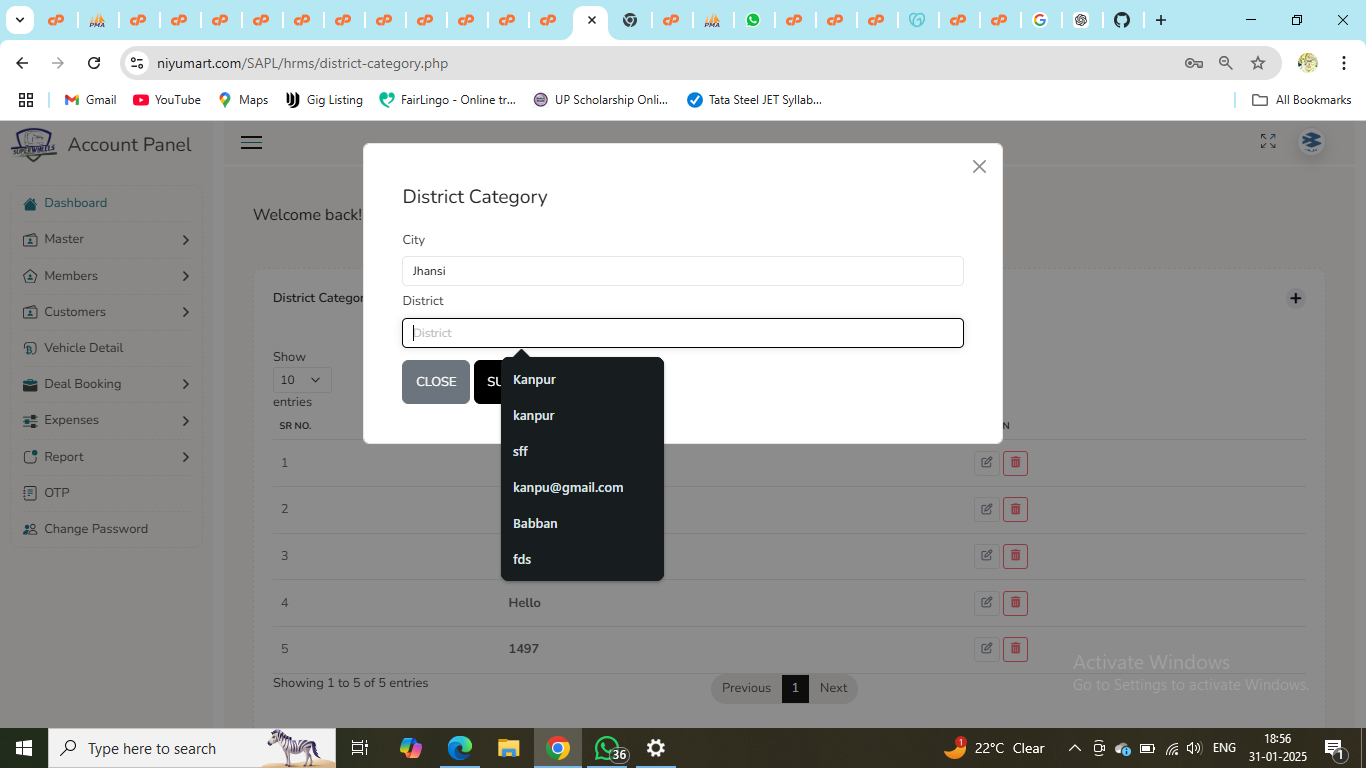The height and width of the screenshot is (768, 1366).
Task: Click the District input field
Action: (682, 333)
